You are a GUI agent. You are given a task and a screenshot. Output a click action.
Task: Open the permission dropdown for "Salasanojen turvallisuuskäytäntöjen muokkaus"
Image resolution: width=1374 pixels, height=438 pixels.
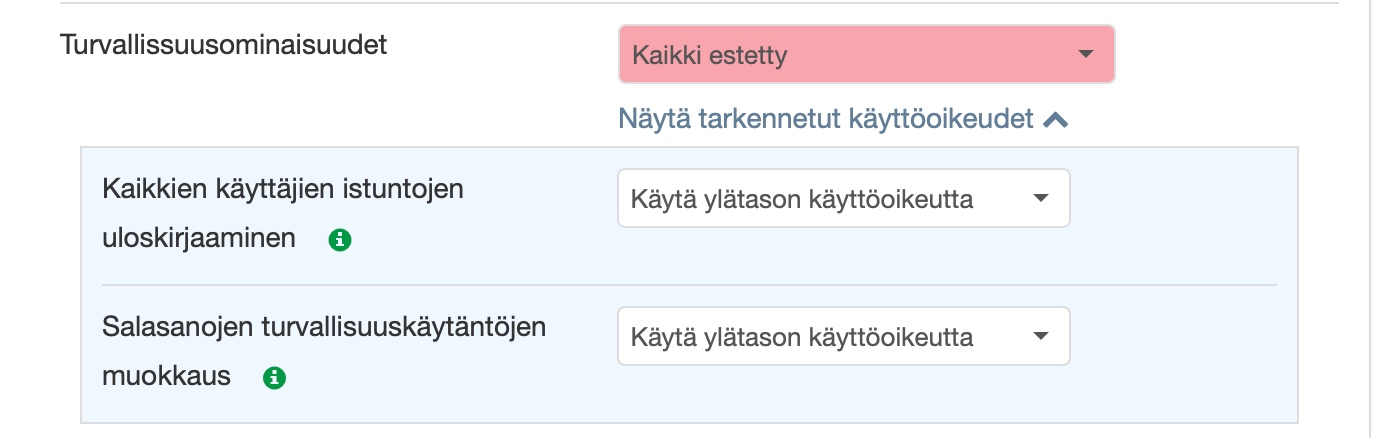tap(843, 336)
